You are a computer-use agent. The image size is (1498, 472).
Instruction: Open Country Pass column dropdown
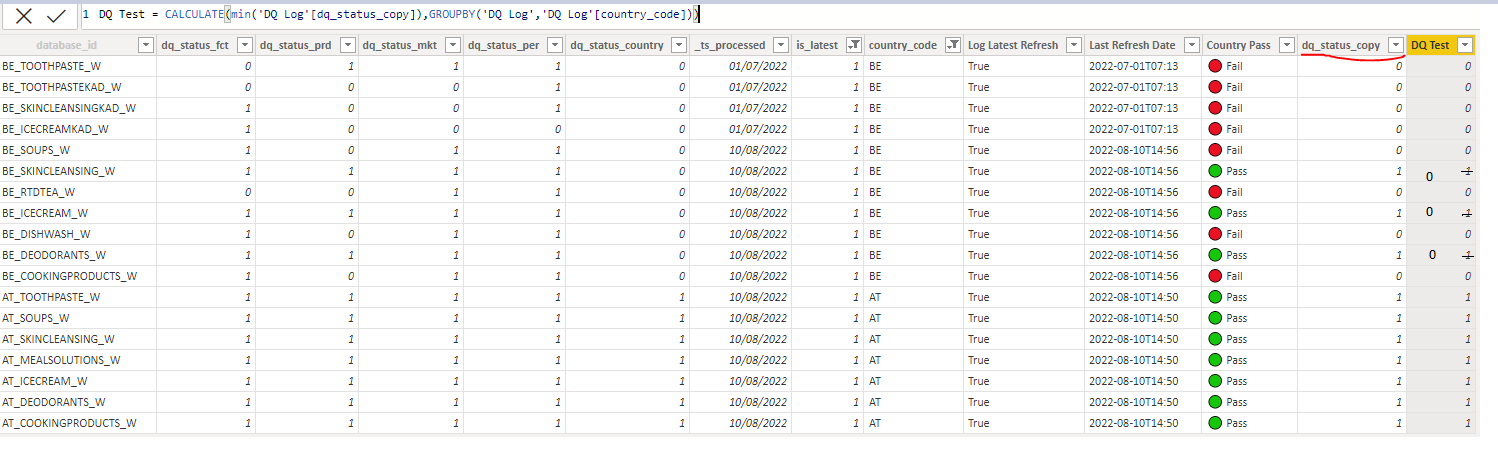(1286, 45)
